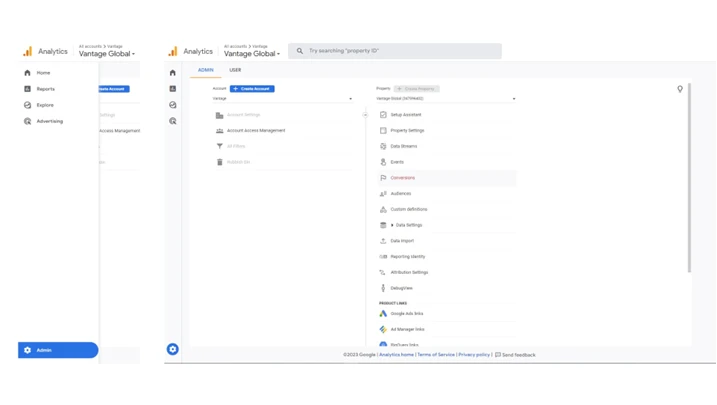Click collapsed sidebar Home icon
The width and height of the screenshot is (717, 405).
point(173,73)
